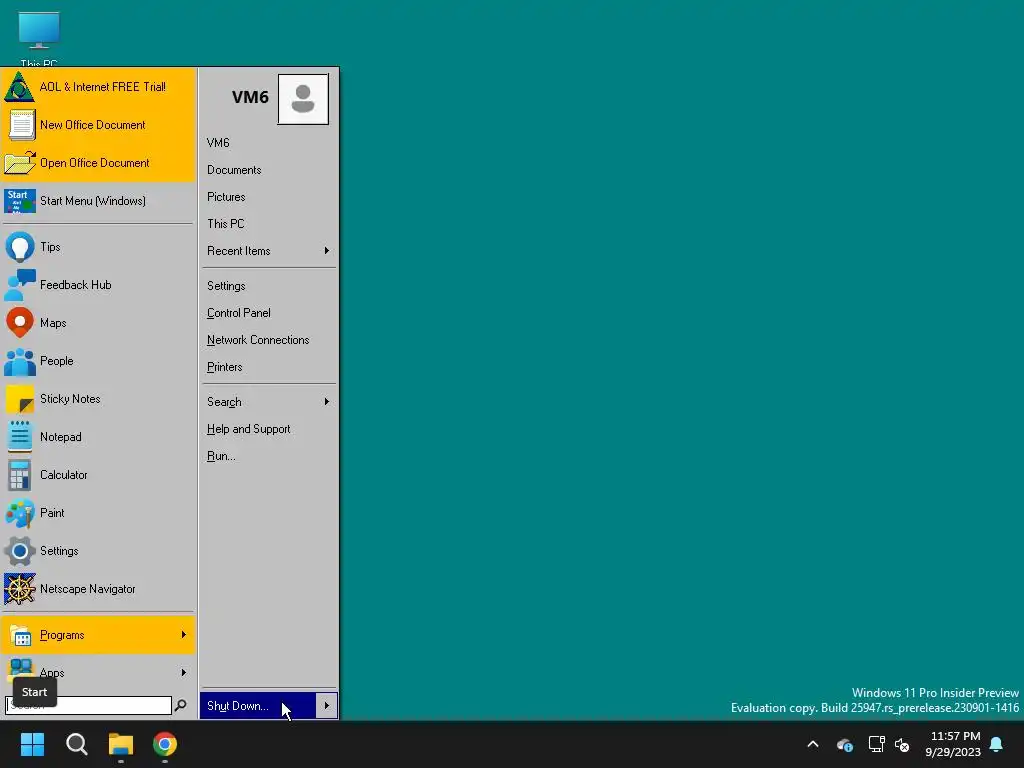The width and height of the screenshot is (1024, 768).
Task: Open the Paint palette icon
Action: tap(20, 513)
